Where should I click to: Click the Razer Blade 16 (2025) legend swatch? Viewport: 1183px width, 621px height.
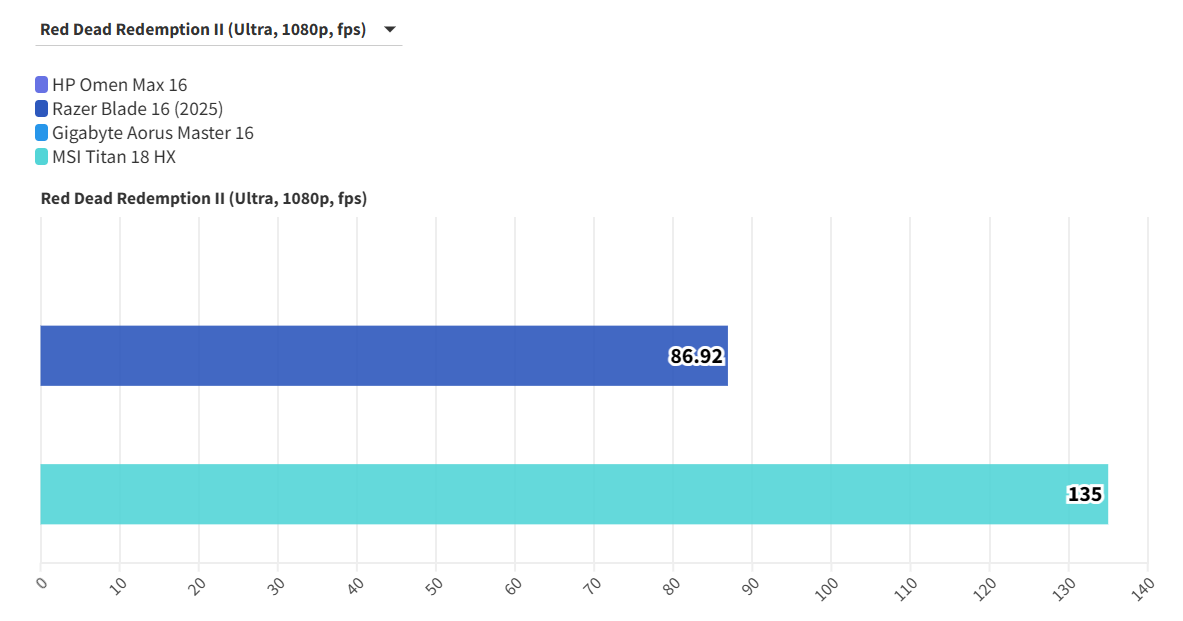(x=42, y=109)
